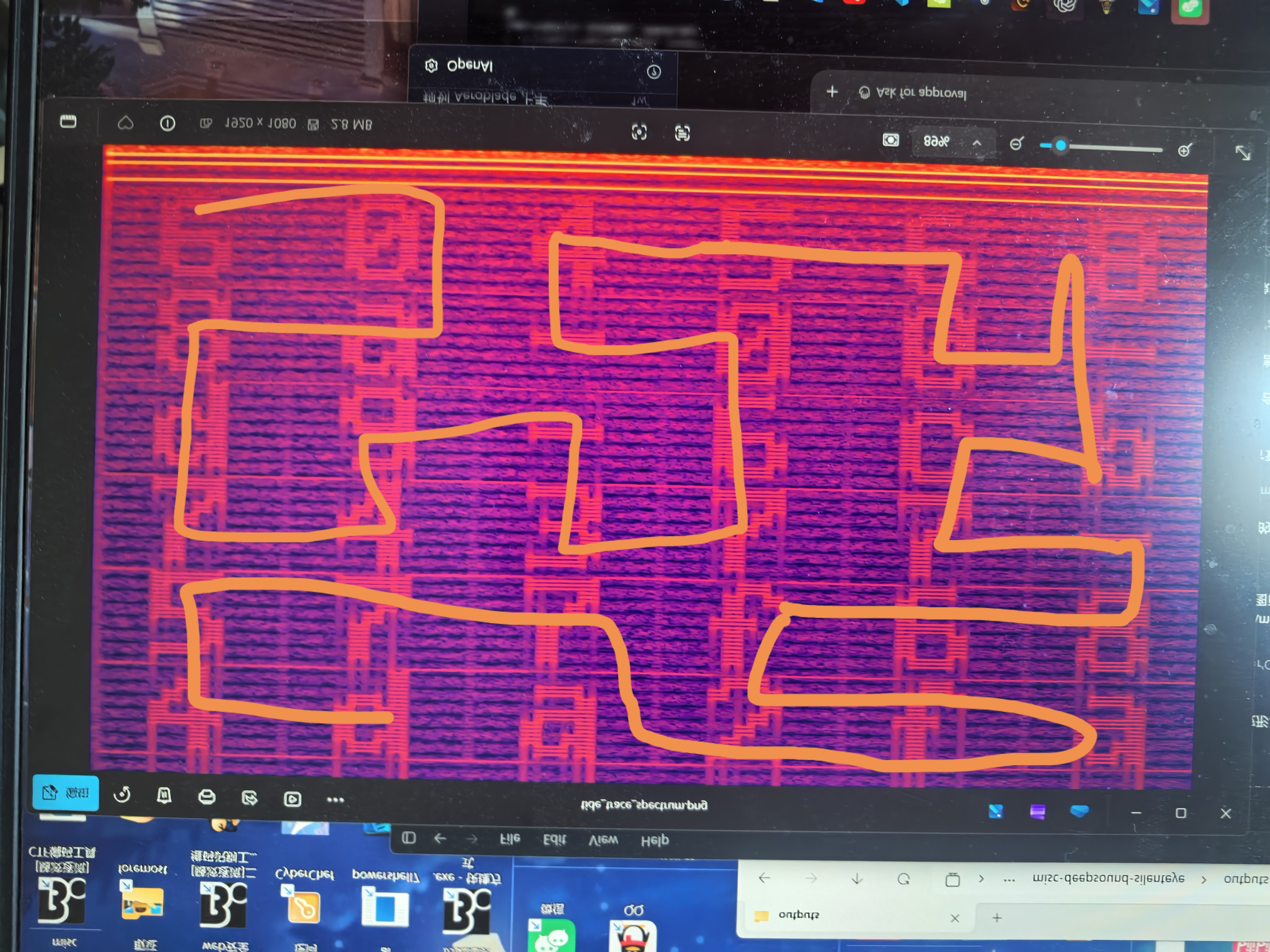The height and width of the screenshot is (952, 1270).
Task: Open the purple Designer icon in Photos
Action: click(1038, 811)
